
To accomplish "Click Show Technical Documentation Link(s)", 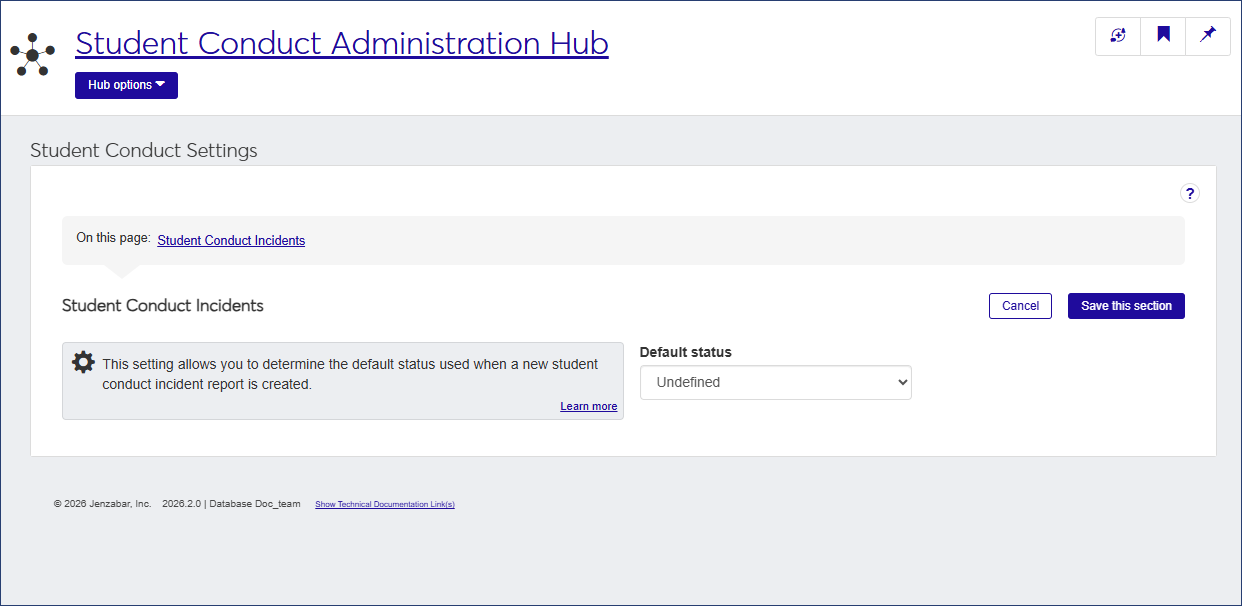I will [x=385, y=504].
